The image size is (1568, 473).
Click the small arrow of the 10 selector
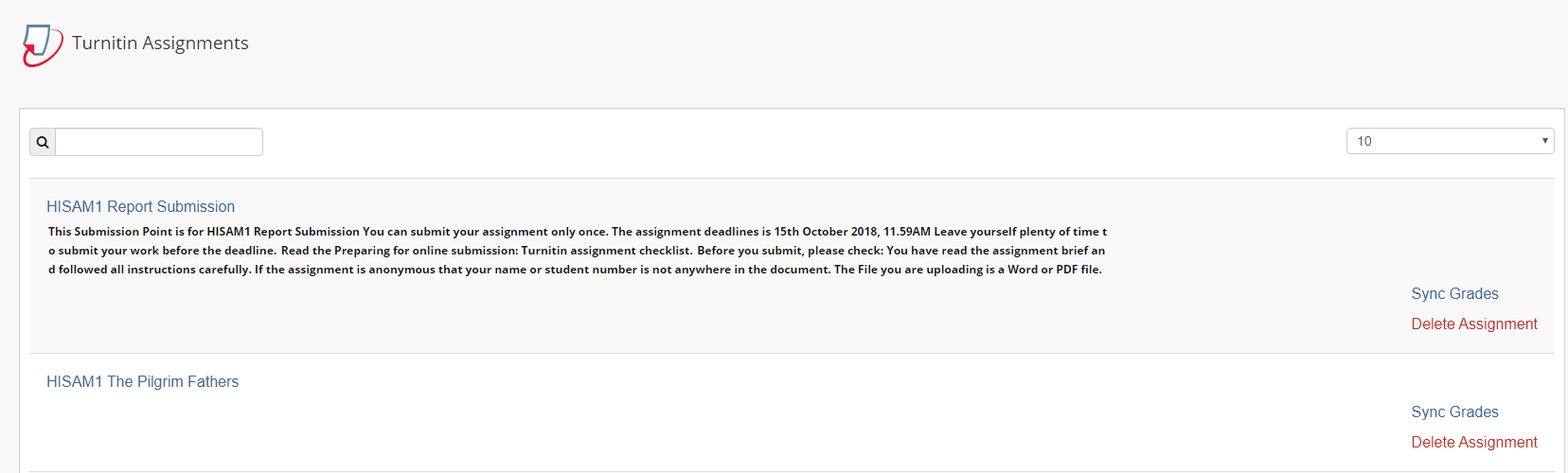pyautogui.click(x=1544, y=141)
